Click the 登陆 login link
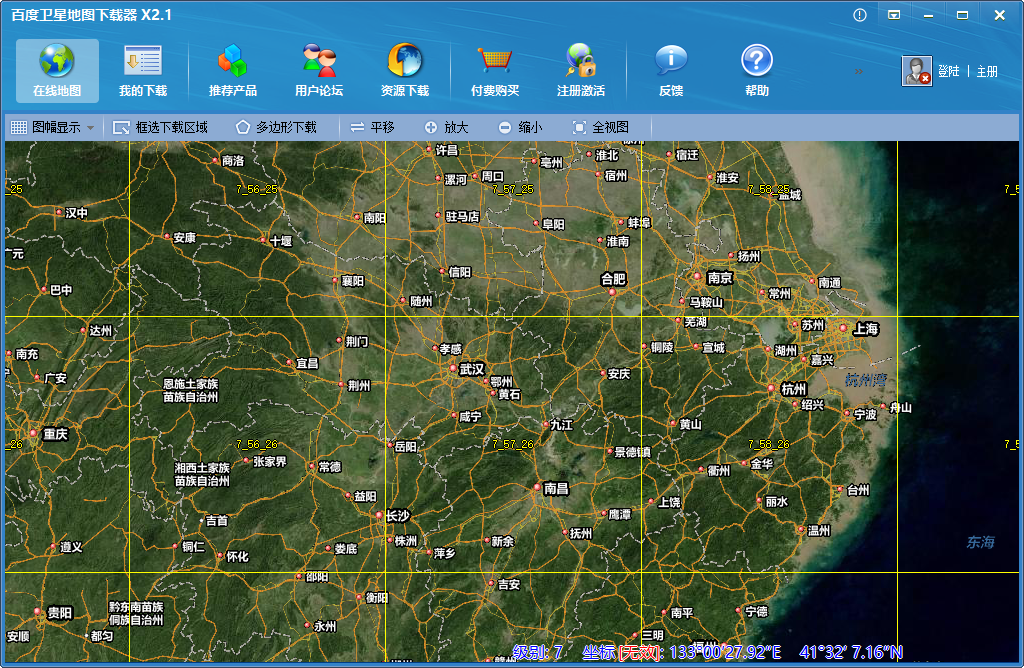 coord(948,72)
